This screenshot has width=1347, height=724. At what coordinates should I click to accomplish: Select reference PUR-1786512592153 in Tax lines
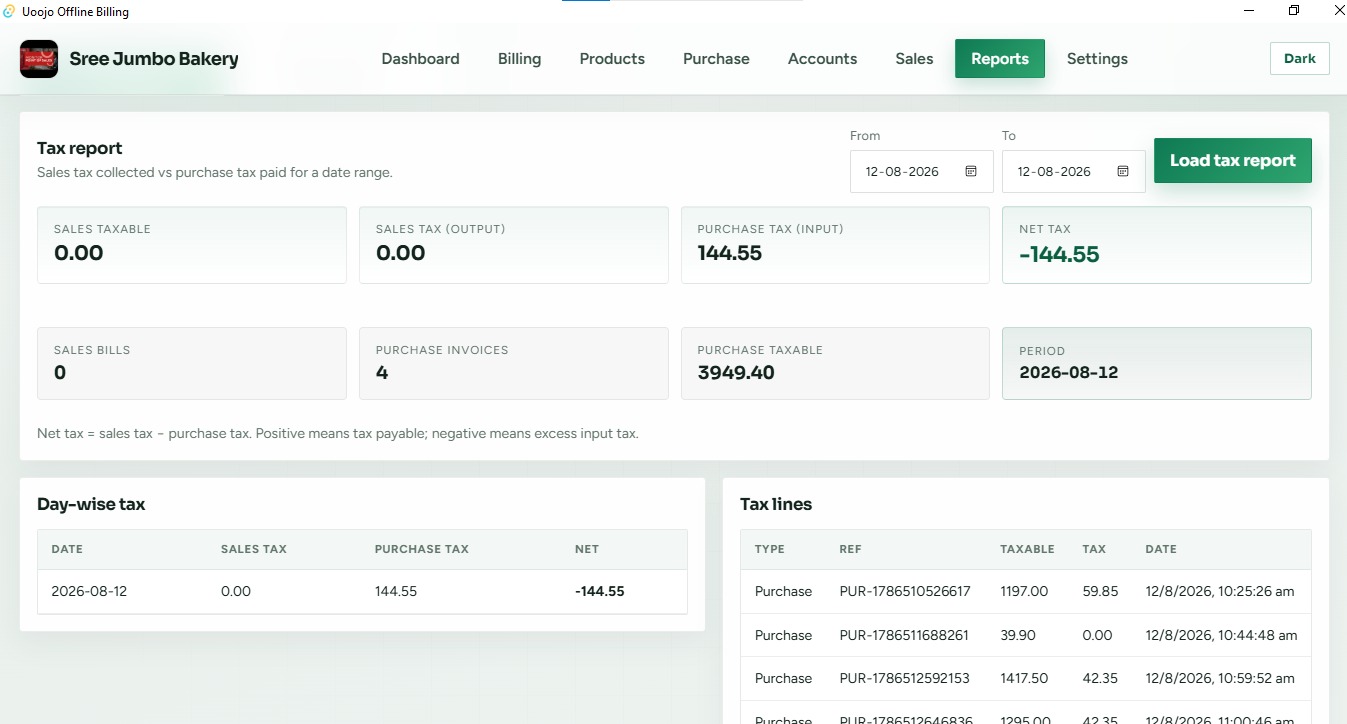(905, 678)
